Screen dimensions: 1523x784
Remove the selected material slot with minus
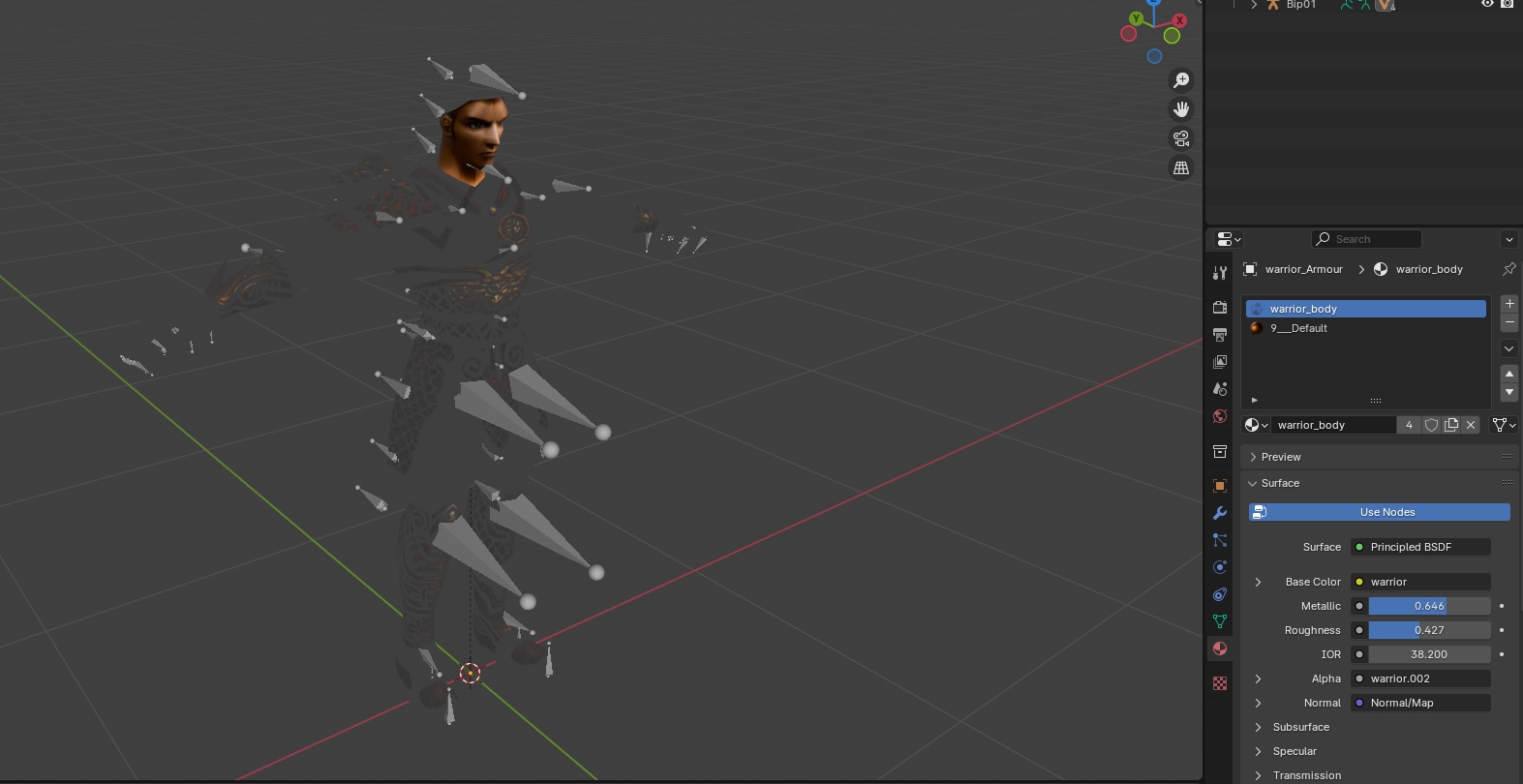coord(1509,322)
